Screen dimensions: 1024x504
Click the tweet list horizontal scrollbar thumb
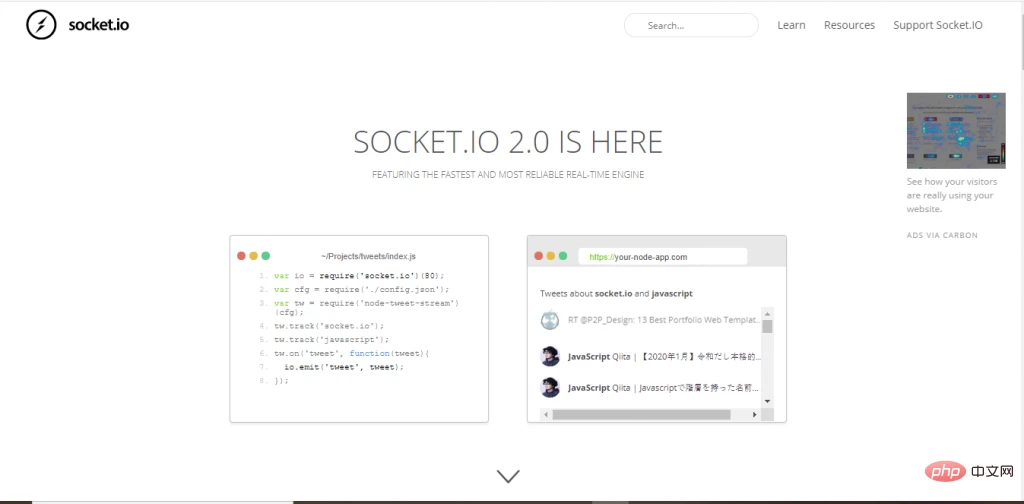click(x=640, y=414)
